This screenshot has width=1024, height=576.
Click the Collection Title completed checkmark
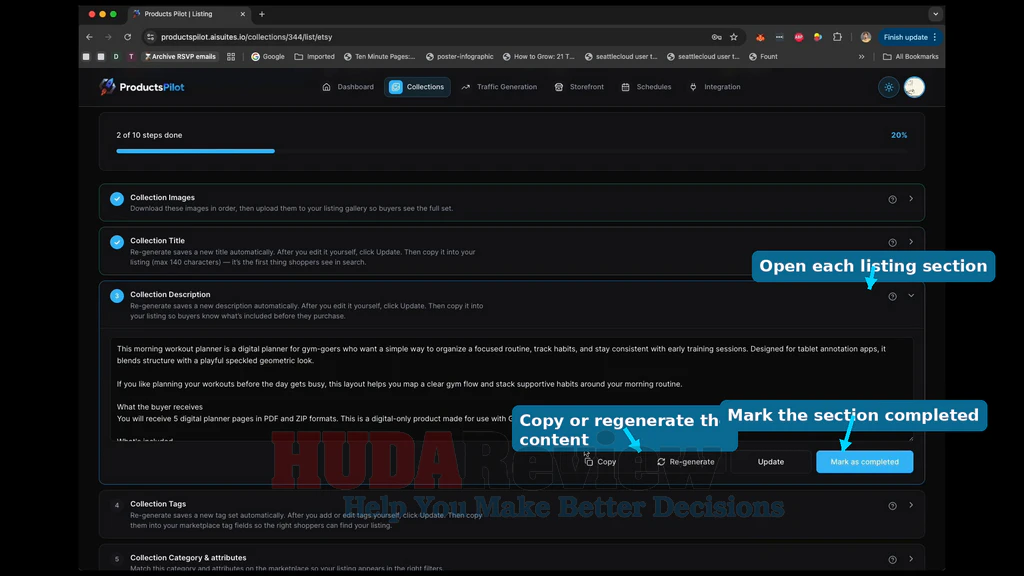(117, 242)
